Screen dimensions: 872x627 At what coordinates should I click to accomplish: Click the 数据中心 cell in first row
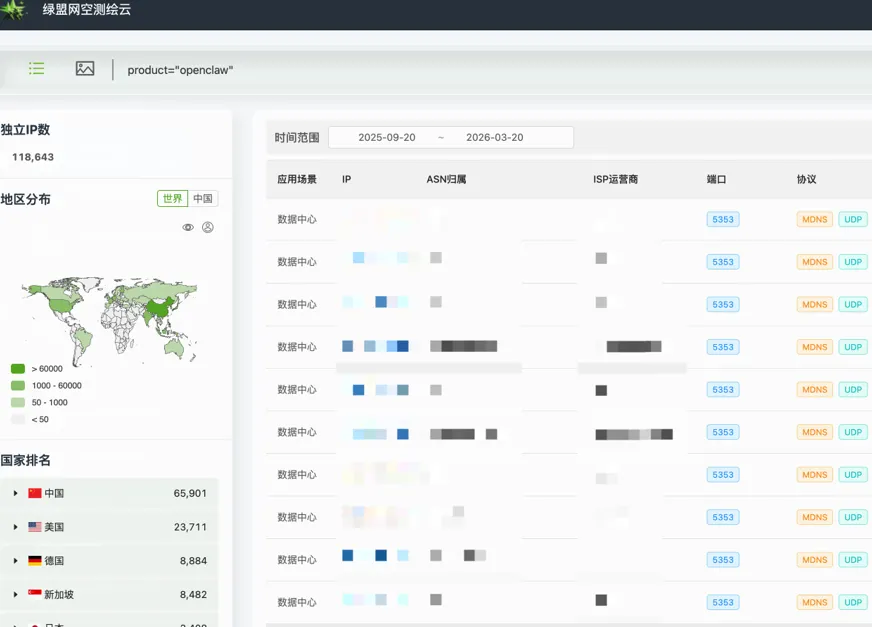point(297,219)
